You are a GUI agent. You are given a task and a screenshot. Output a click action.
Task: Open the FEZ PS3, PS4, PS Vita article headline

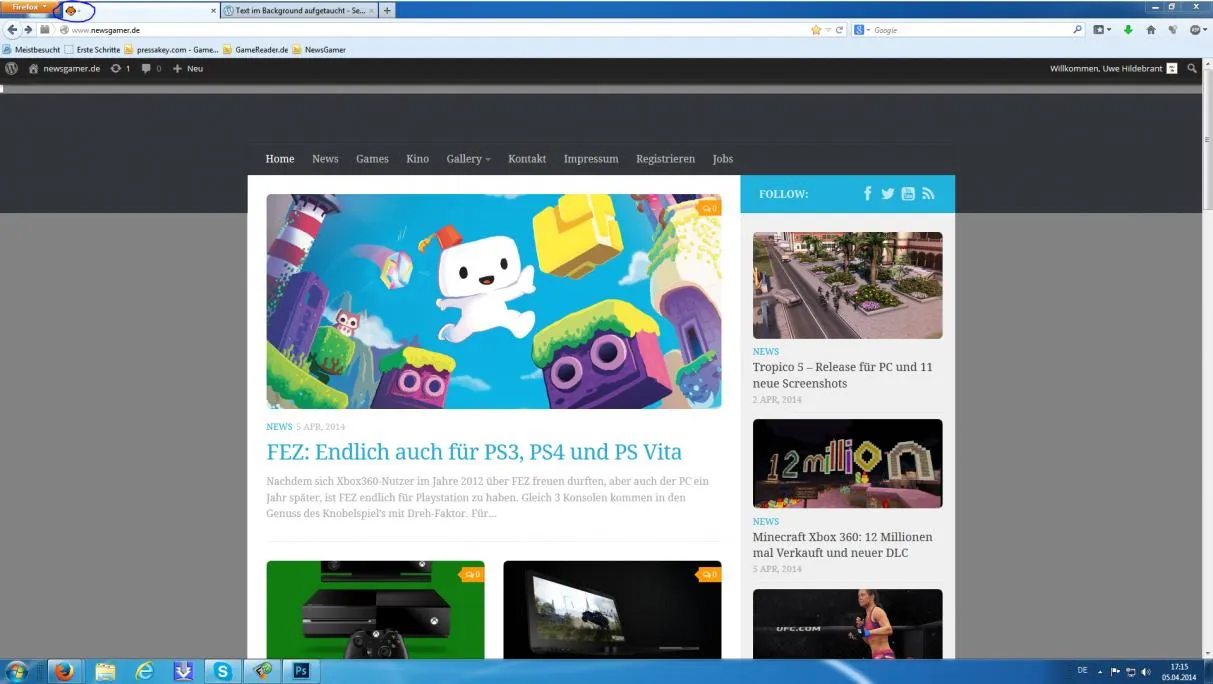(474, 451)
